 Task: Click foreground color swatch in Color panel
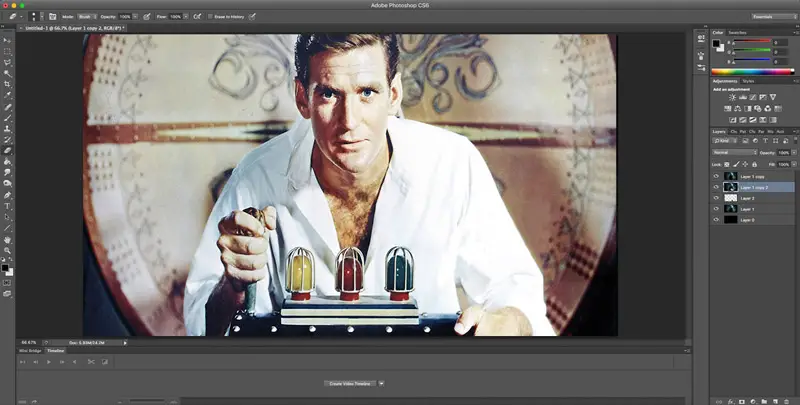(716, 43)
